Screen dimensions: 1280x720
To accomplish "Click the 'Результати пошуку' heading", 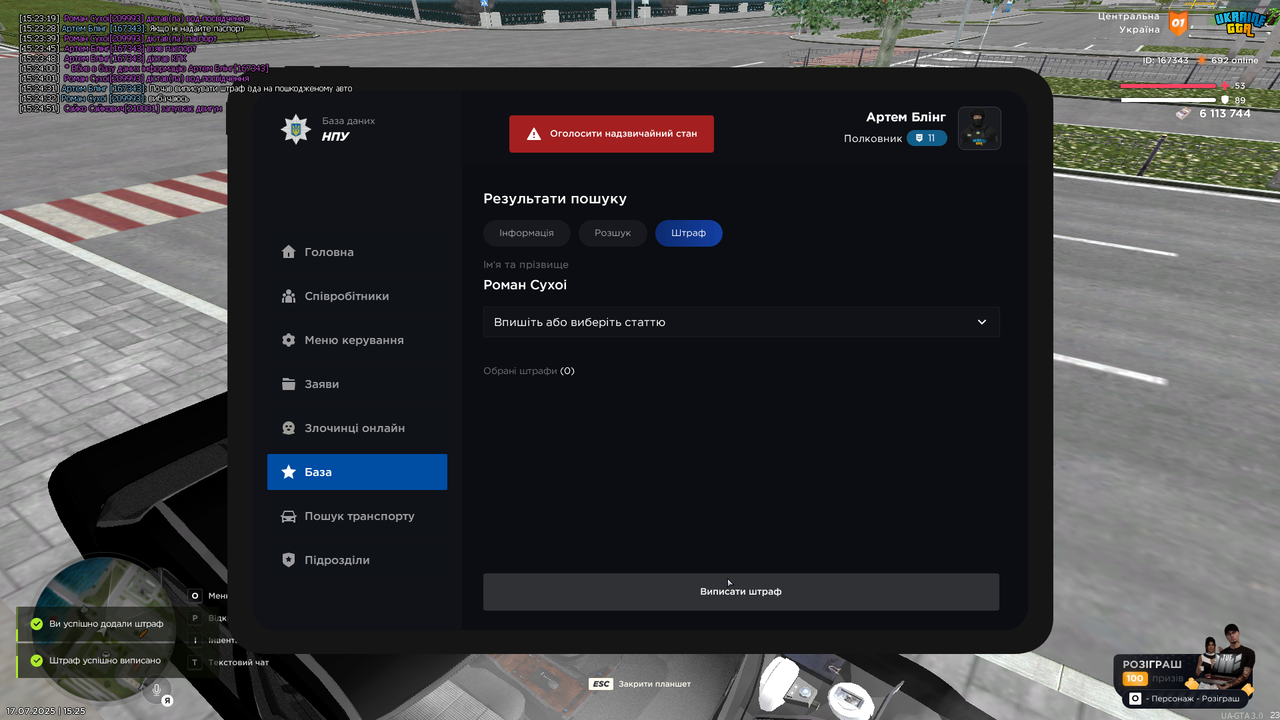I will (x=555, y=199).
